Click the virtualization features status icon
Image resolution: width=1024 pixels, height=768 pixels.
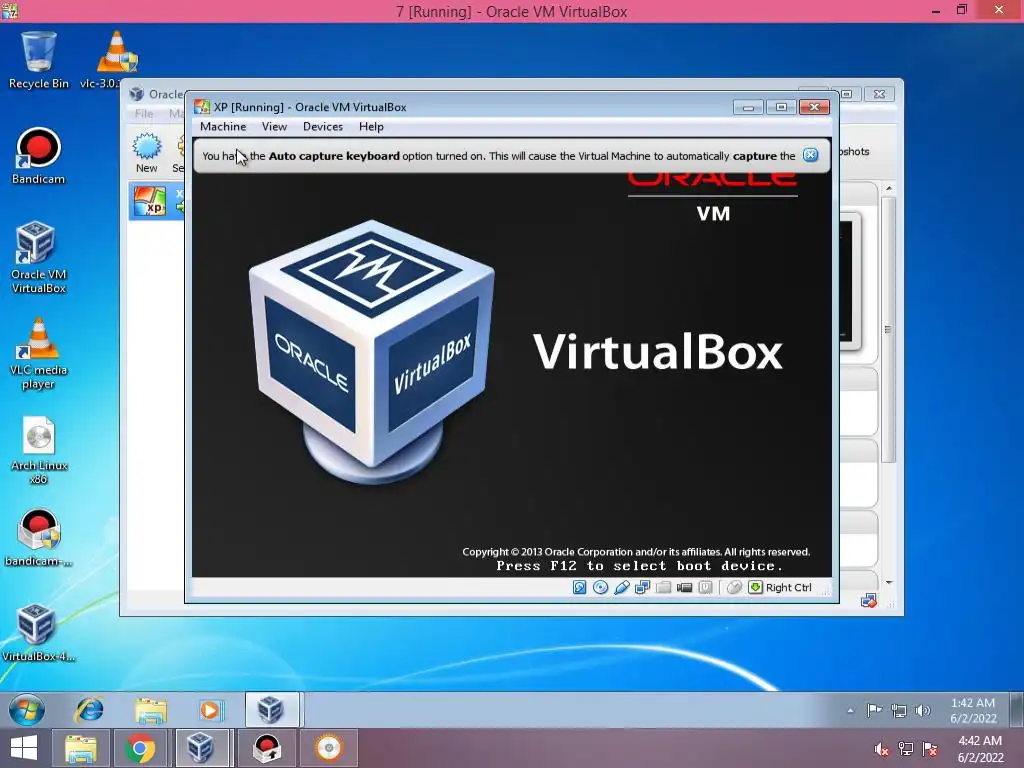coord(705,587)
